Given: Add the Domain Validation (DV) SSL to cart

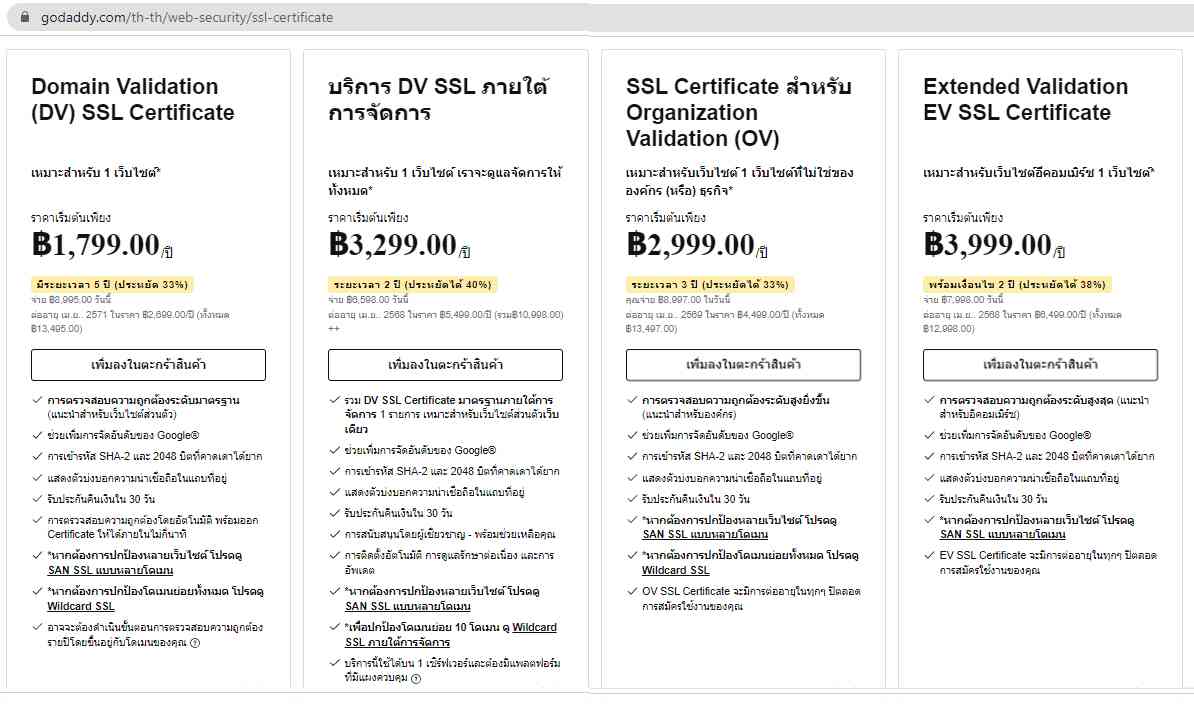Looking at the screenshot, I should coord(148,365).
